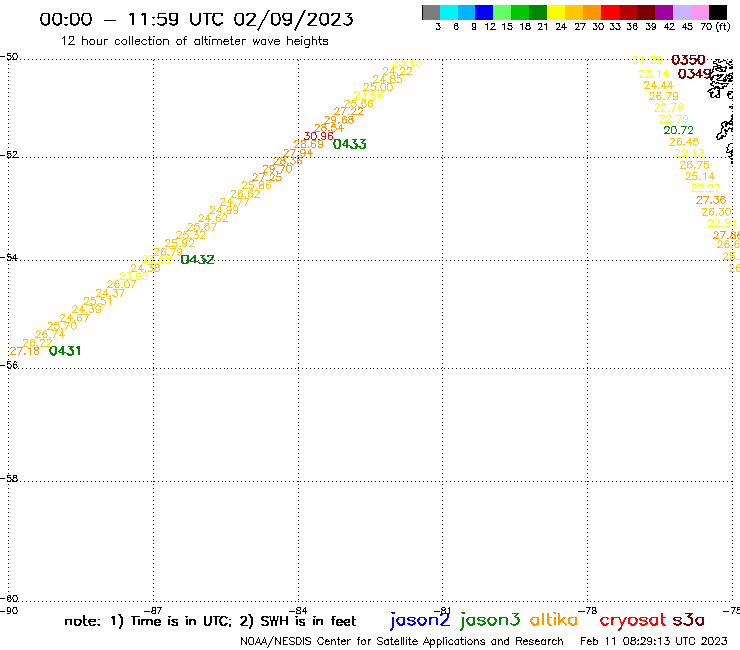Click the 26.75 reading
Screen dimensions: 740x650
[694, 165]
